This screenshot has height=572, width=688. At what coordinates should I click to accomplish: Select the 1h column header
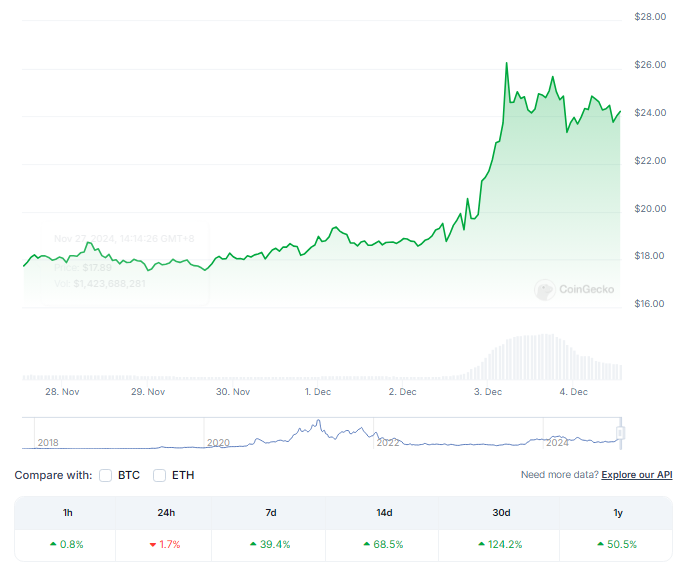pyautogui.click(x=68, y=513)
